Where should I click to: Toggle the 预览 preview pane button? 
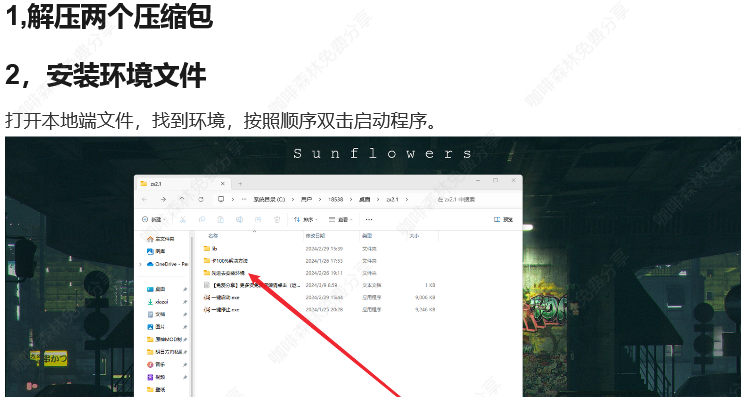tap(503, 219)
